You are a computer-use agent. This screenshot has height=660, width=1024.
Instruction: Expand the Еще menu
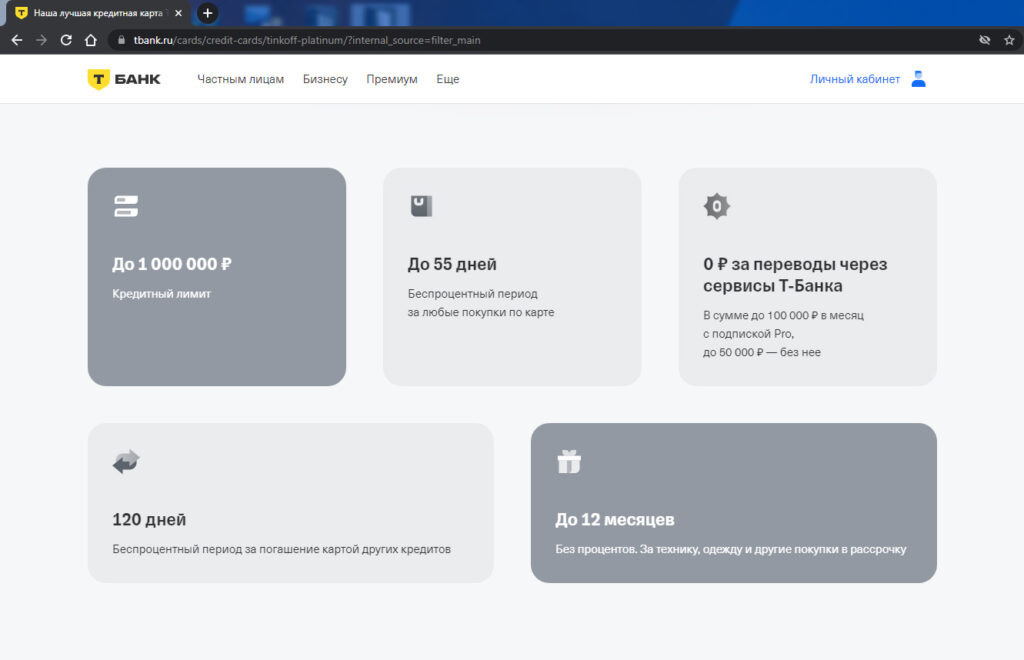448,79
